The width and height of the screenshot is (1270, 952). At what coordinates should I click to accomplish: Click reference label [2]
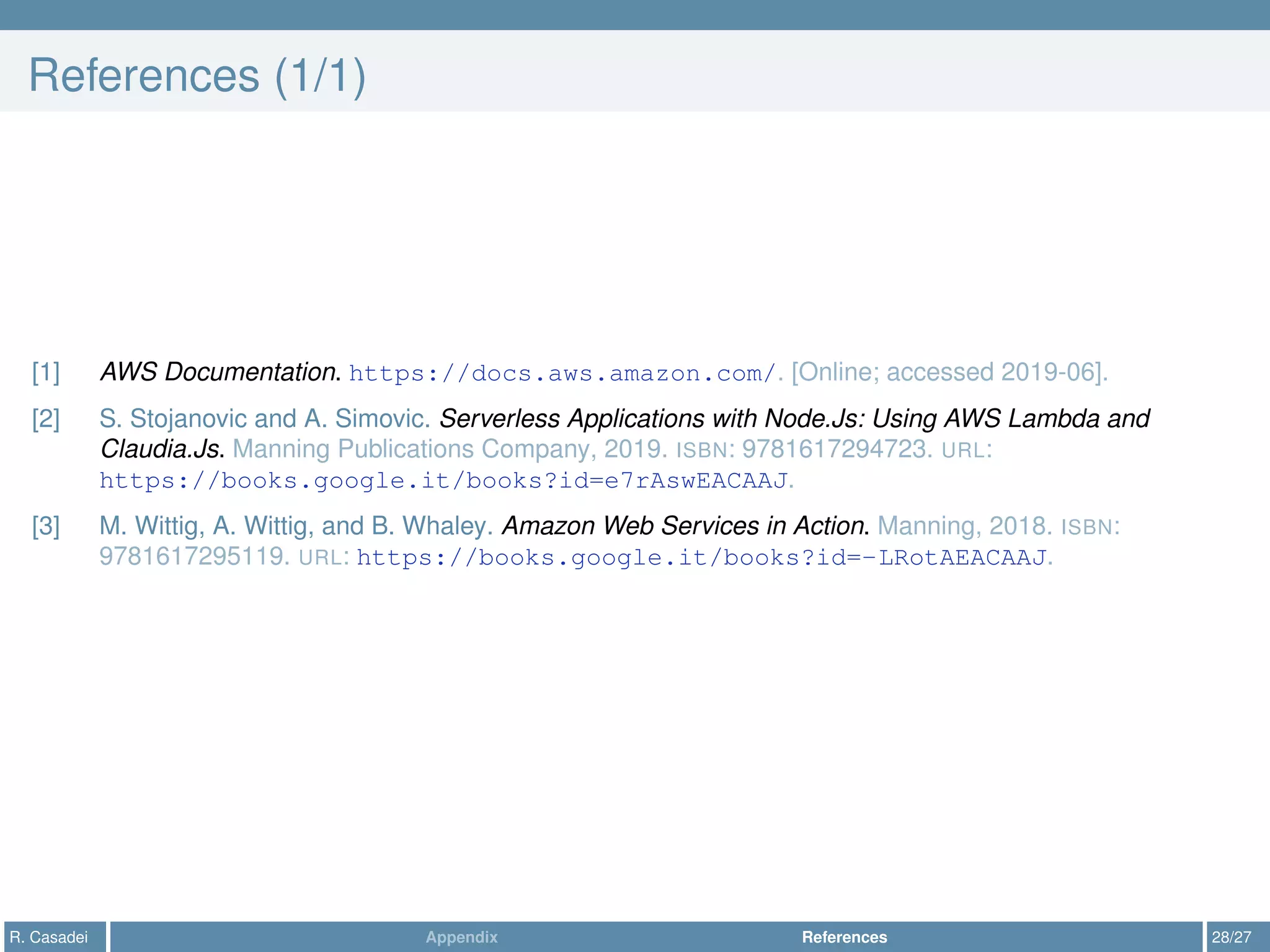(46, 419)
